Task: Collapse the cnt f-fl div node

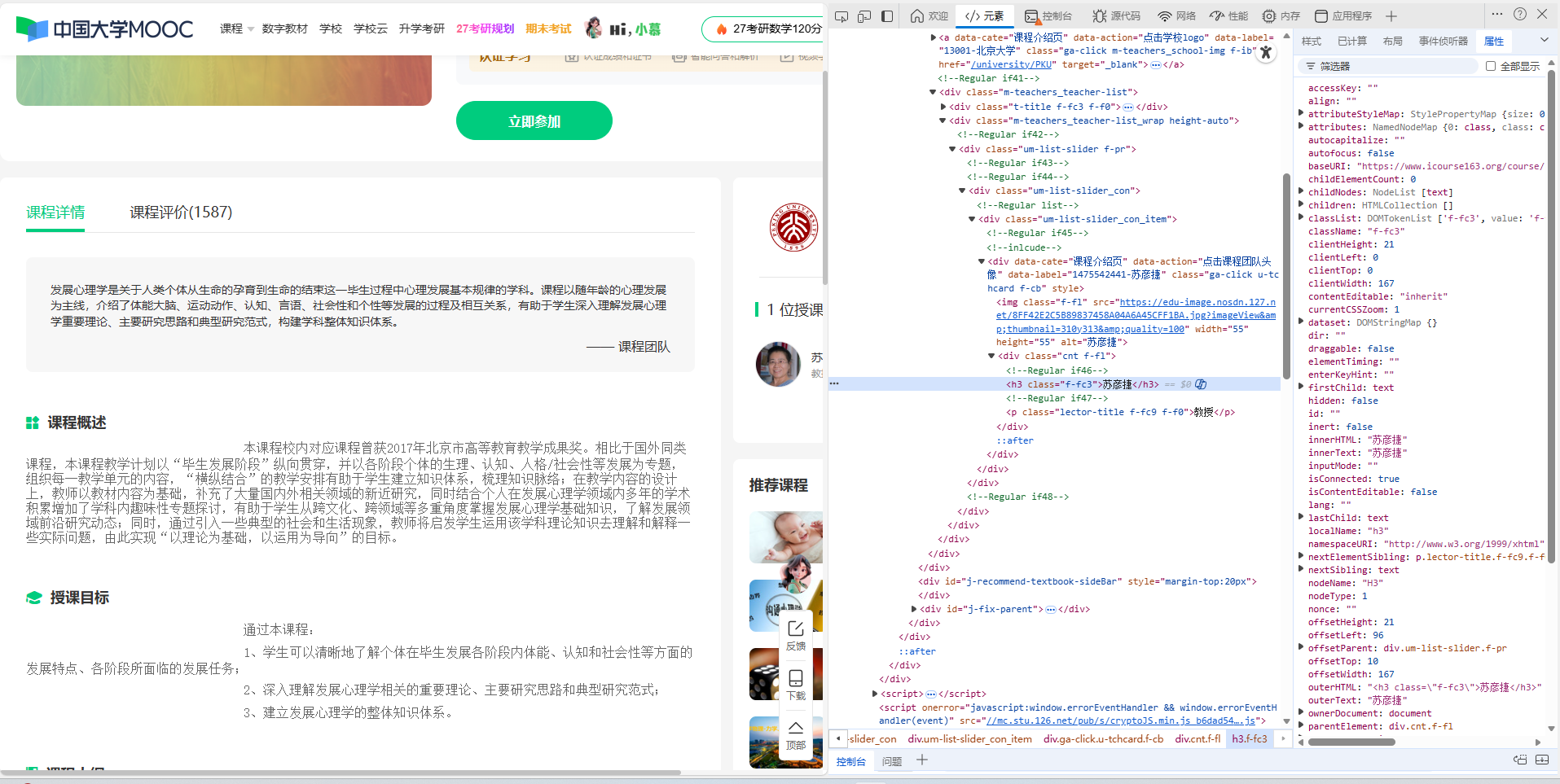Action: click(x=992, y=356)
